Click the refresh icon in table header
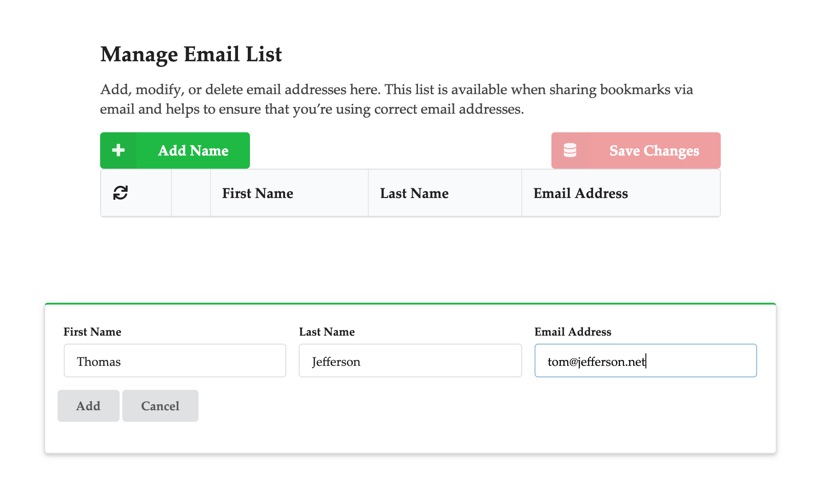820x499 pixels. (x=120, y=193)
